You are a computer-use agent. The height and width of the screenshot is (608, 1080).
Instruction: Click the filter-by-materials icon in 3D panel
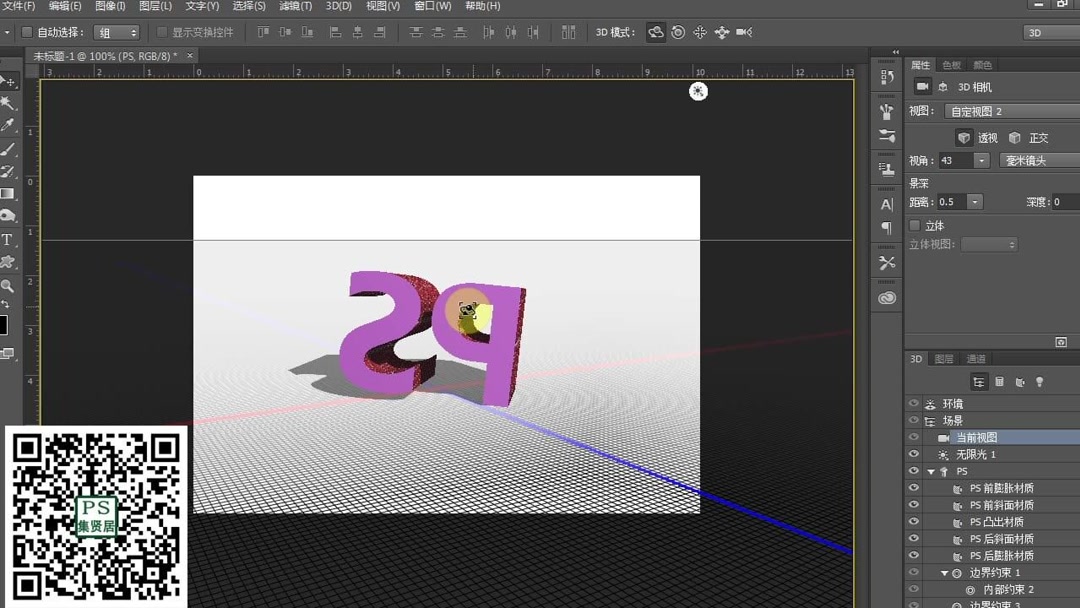1020,381
